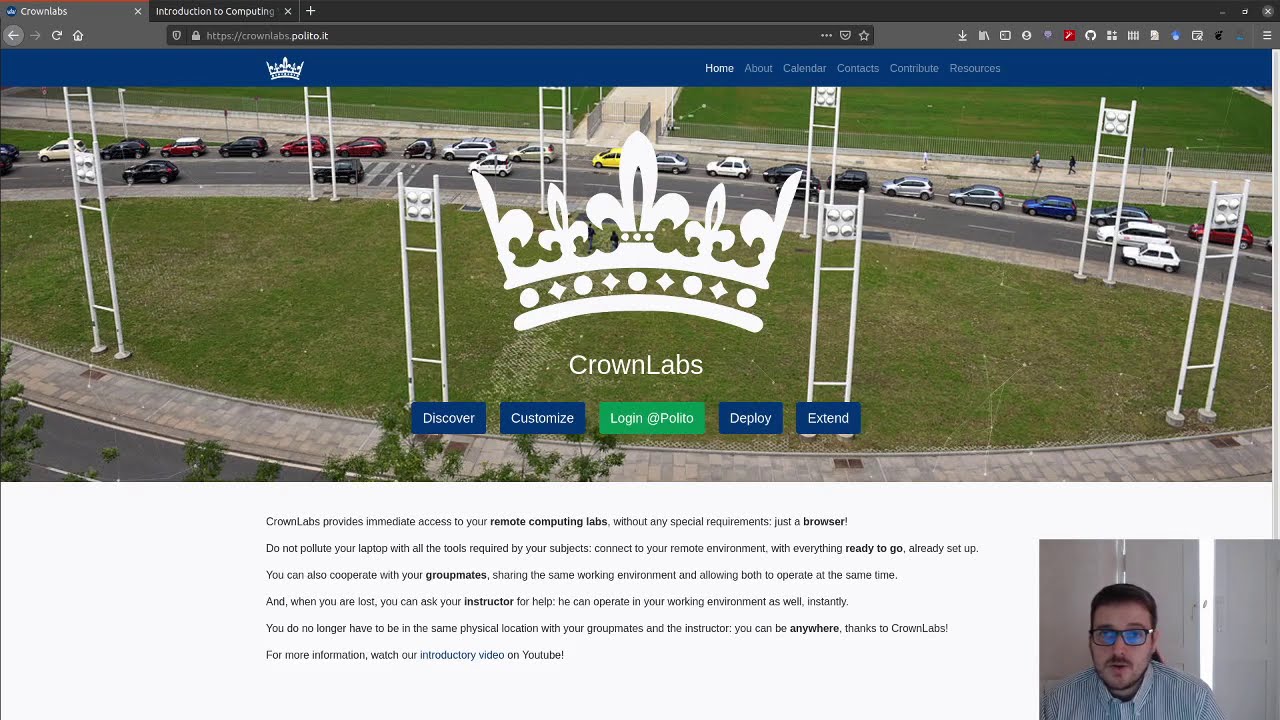Reload the page with the refresh icon
Image resolution: width=1280 pixels, height=720 pixels.
pos(57,35)
